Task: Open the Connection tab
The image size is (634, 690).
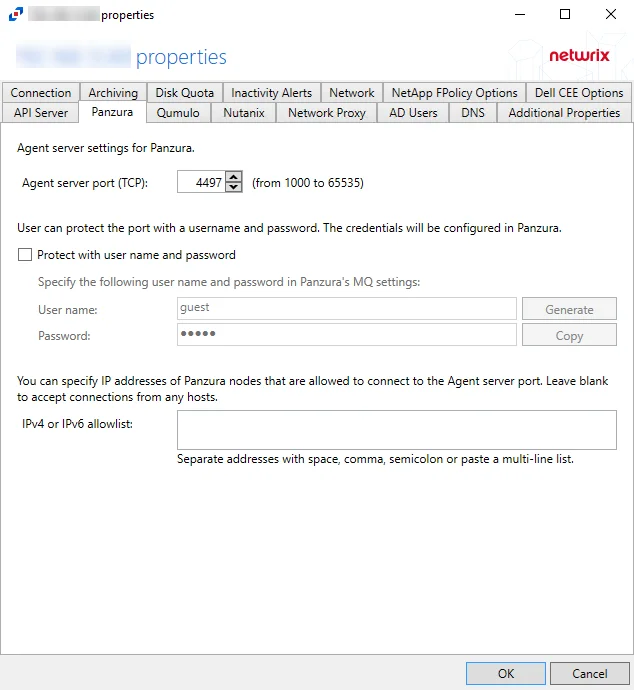Action: (40, 93)
